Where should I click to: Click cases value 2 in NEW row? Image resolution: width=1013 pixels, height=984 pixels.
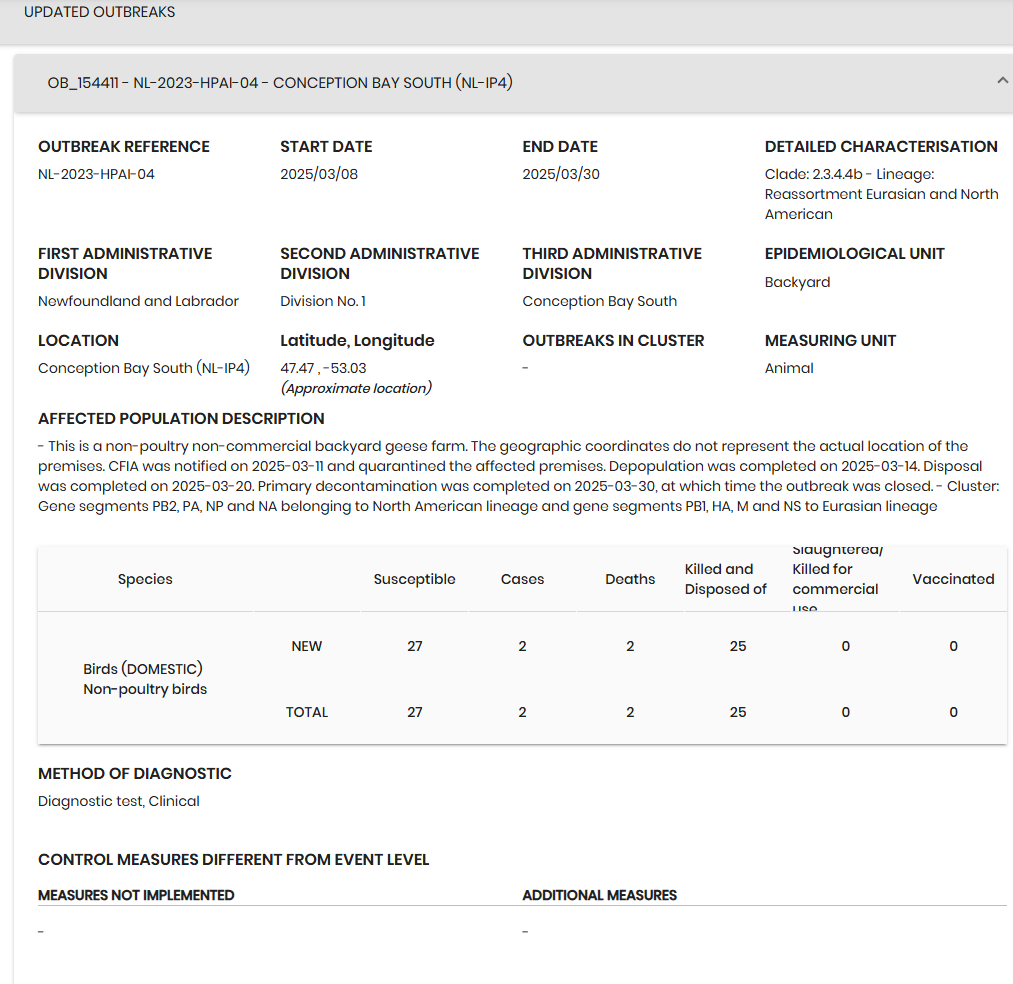point(522,646)
